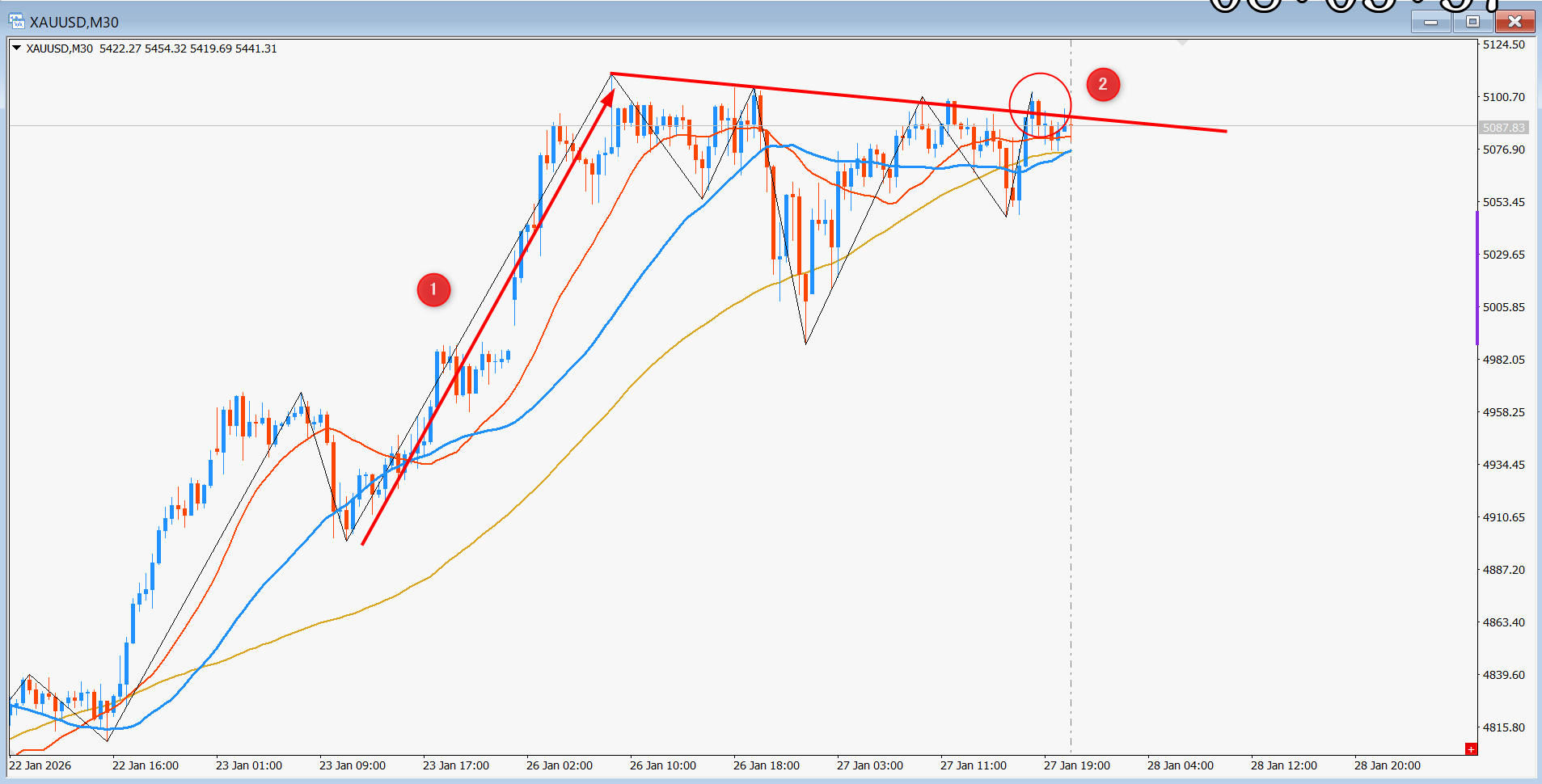Click price level 5005.85 on the scale
The height and width of the screenshot is (784, 1542).
[x=1503, y=307]
